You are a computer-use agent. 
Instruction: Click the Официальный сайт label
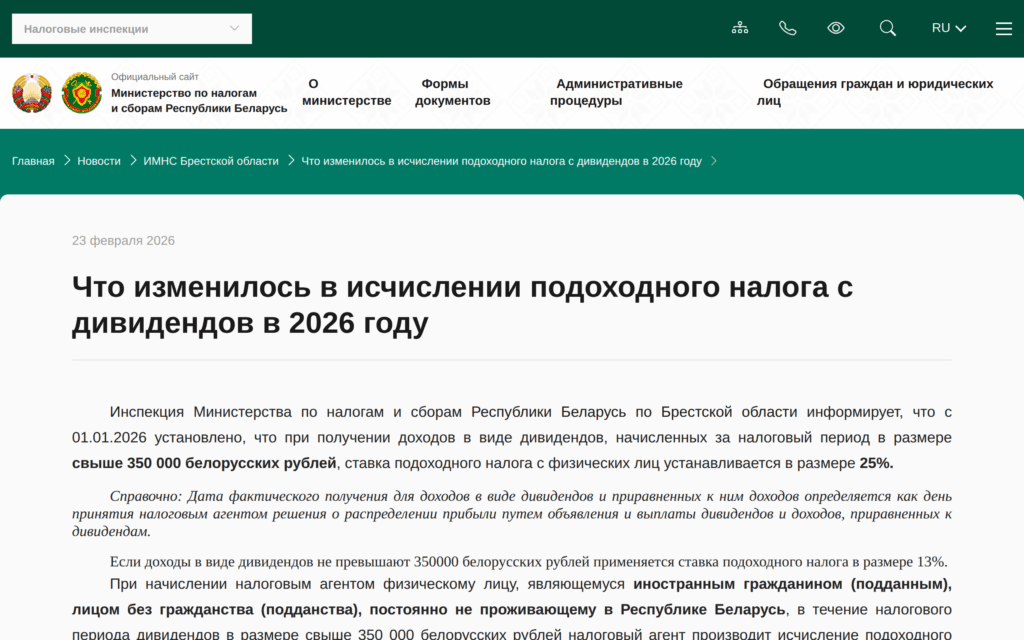(155, 77)
